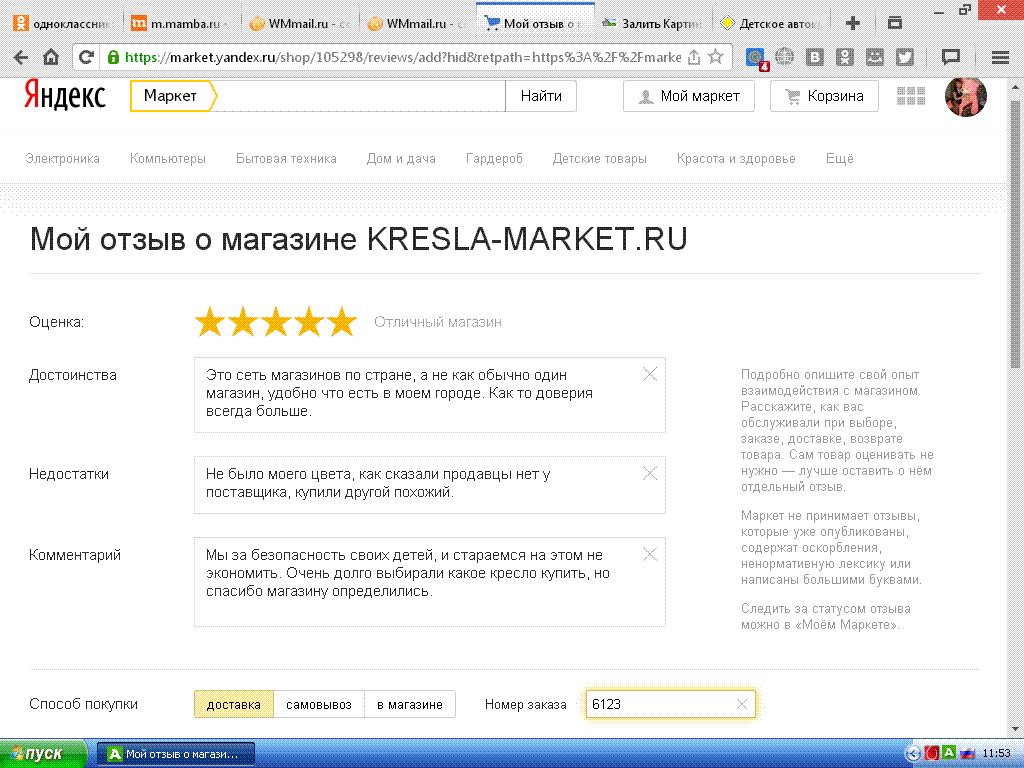The image size is (1024, 768).
Task: Click the green padlock in the address bar
Action: (113, 57)
